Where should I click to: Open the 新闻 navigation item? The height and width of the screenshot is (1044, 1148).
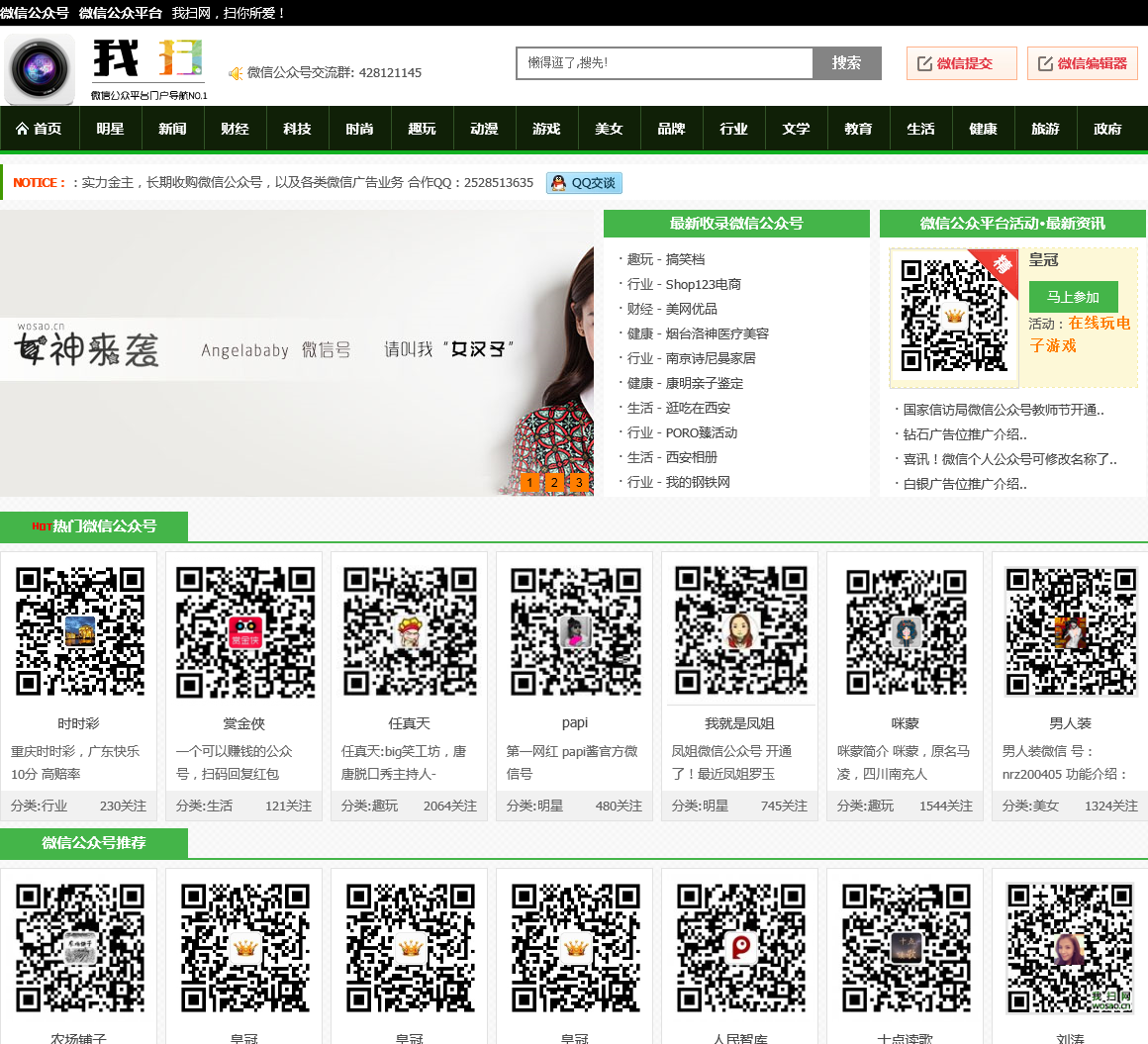pos(173,129)
